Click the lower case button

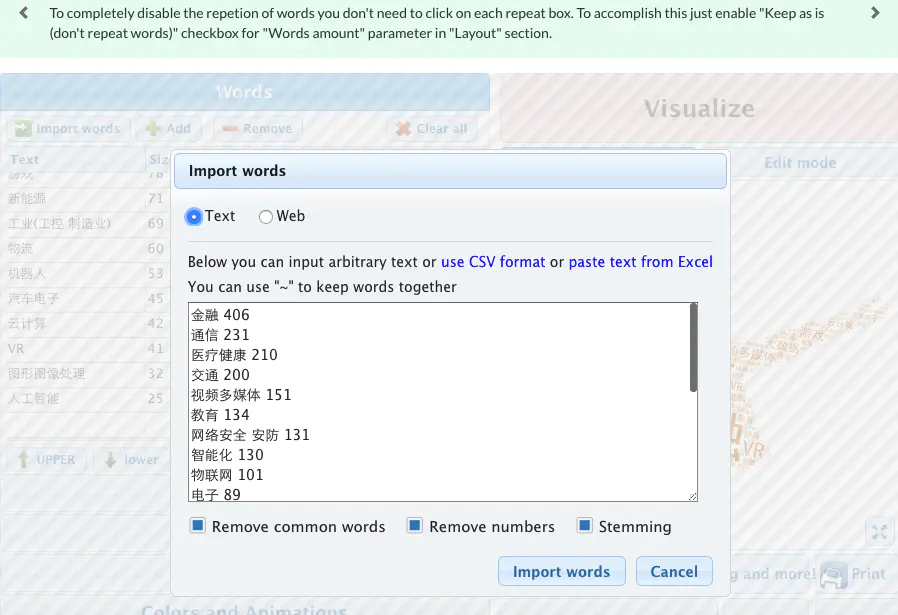click(x=132, y=459)
